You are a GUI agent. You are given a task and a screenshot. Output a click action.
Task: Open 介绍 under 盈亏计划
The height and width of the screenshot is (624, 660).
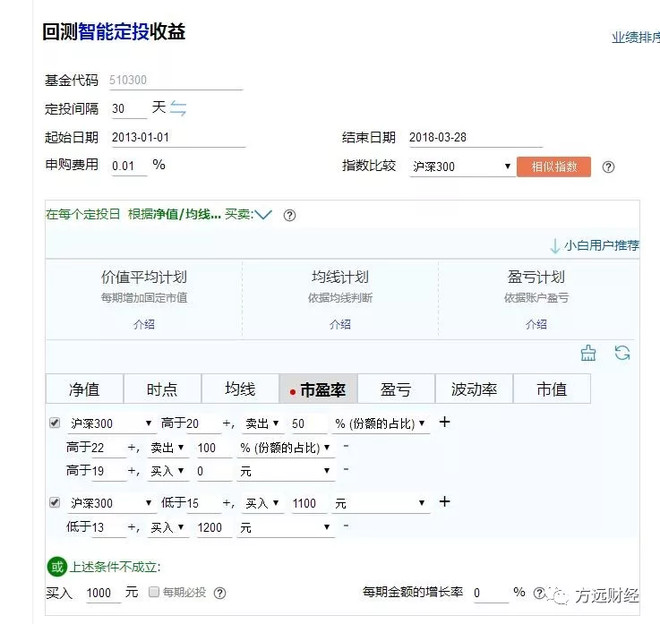536,324
